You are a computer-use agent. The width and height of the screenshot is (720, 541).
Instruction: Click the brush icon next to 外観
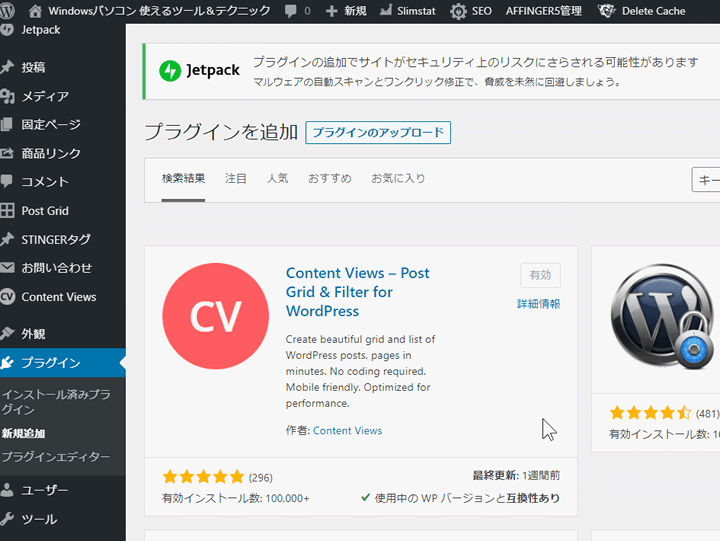7,333
